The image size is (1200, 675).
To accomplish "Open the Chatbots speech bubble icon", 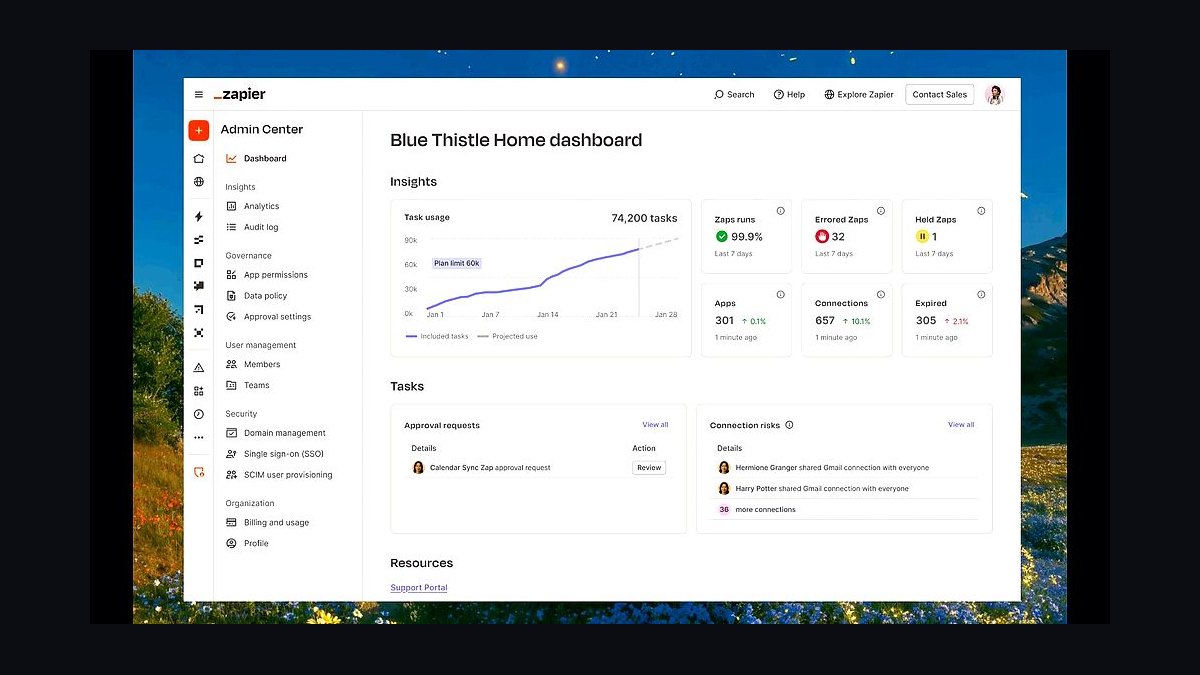I will click(198, 286).
